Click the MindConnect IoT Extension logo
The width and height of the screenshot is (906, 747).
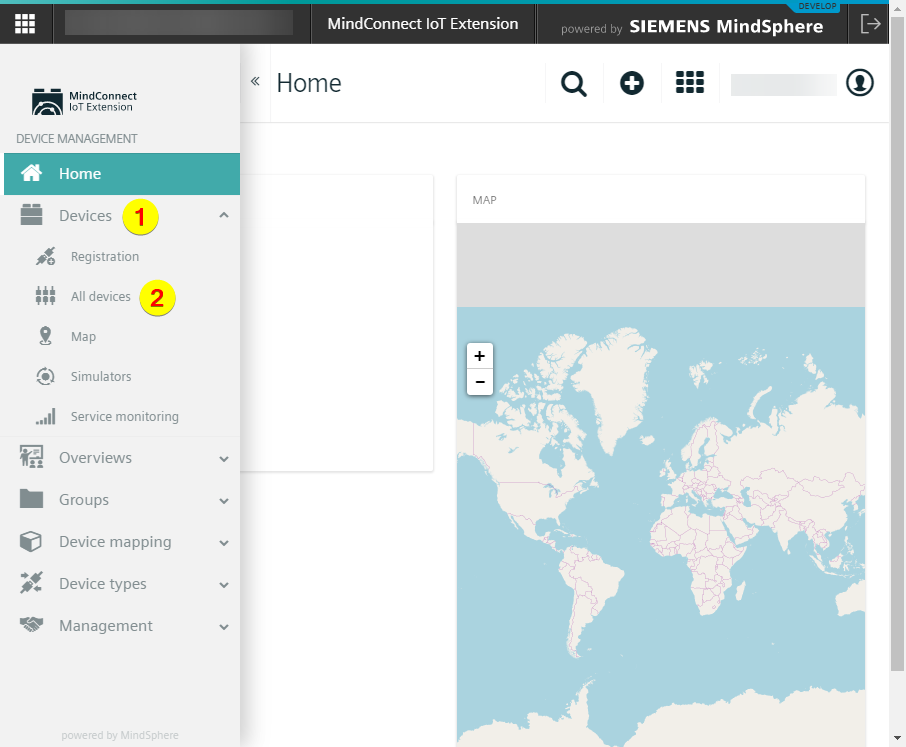point(85,101)
